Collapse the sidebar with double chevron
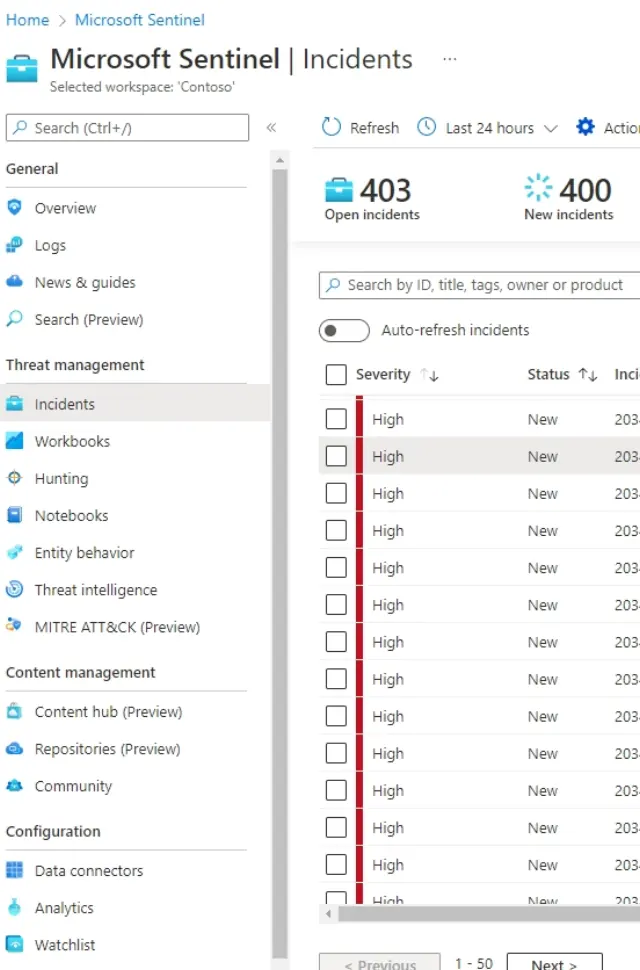 click(x=271, y=127)
